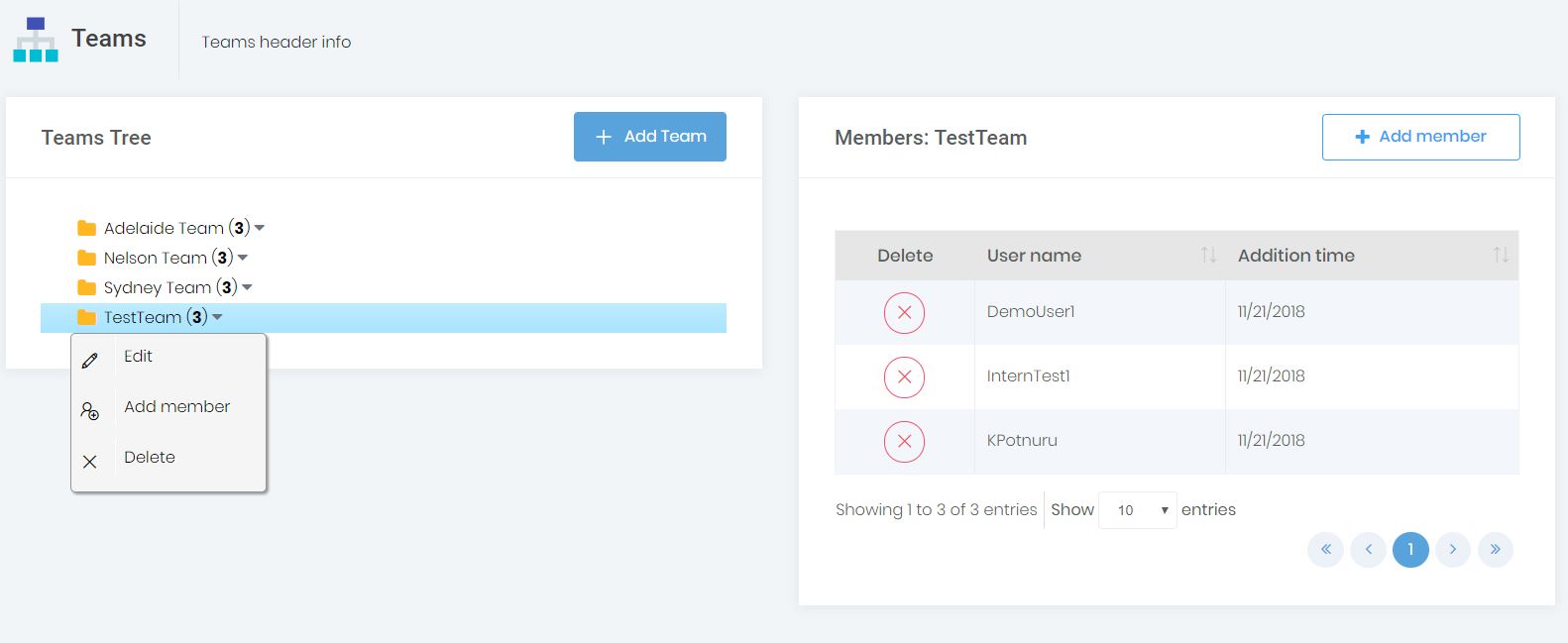Viewport: 1568px width, 643px height.
Task: Choose Delete from the context menu
Action: (x=150, y=458)
